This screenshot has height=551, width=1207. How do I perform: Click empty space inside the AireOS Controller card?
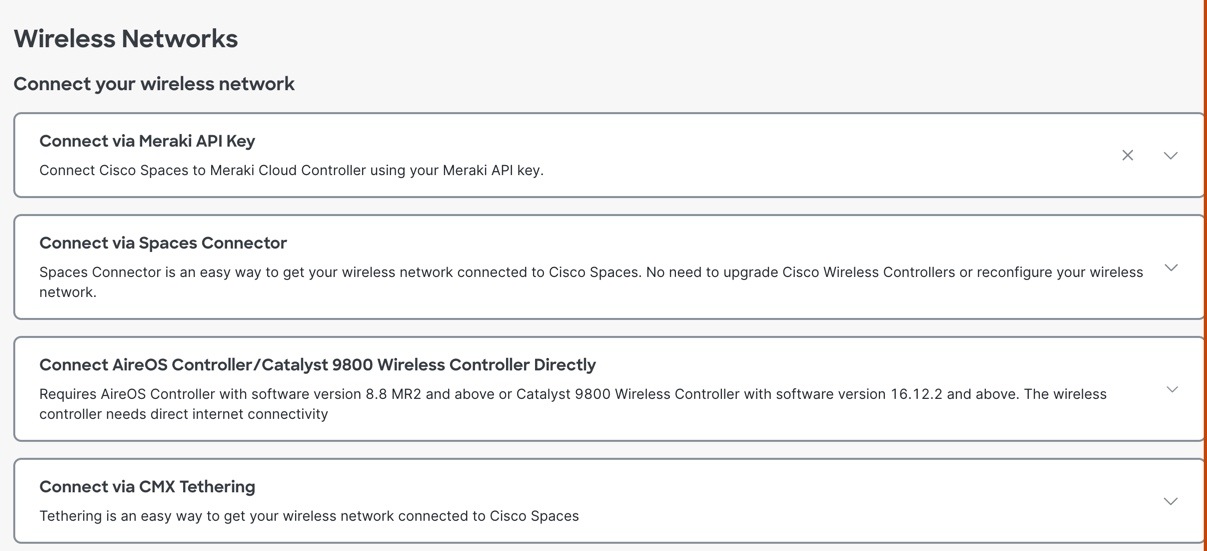click(x=850, y=365)
